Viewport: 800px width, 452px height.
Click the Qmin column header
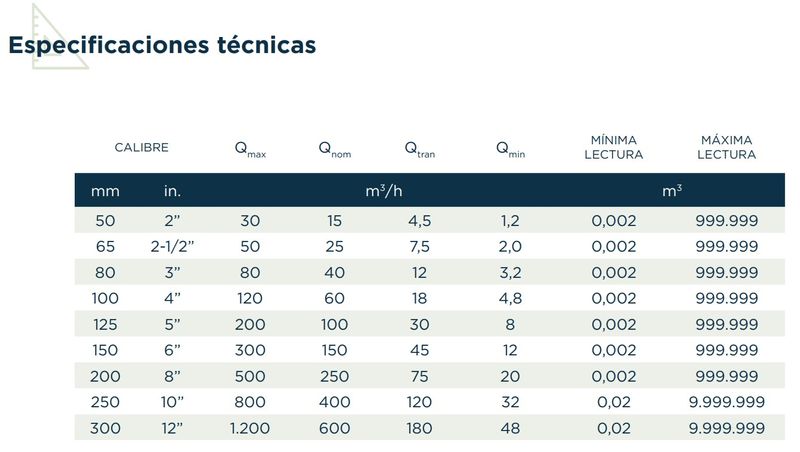510,149
